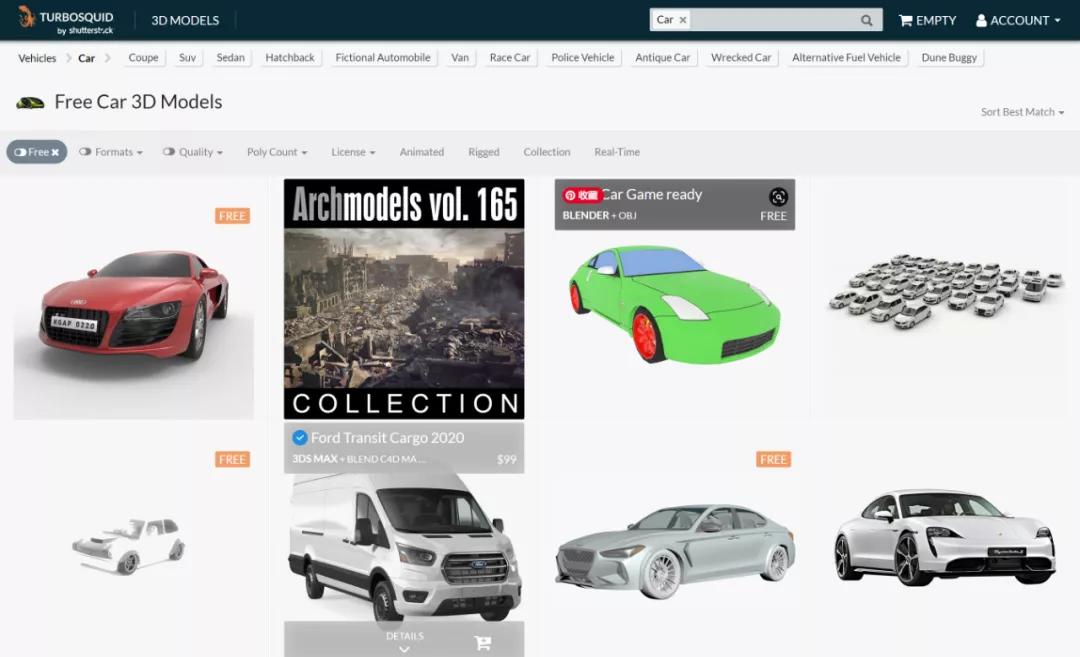Image resolution: width=1080 pixels, height=657 pixels.
Task: Filter by Real-Time models
Action: (x=617, y=152)
